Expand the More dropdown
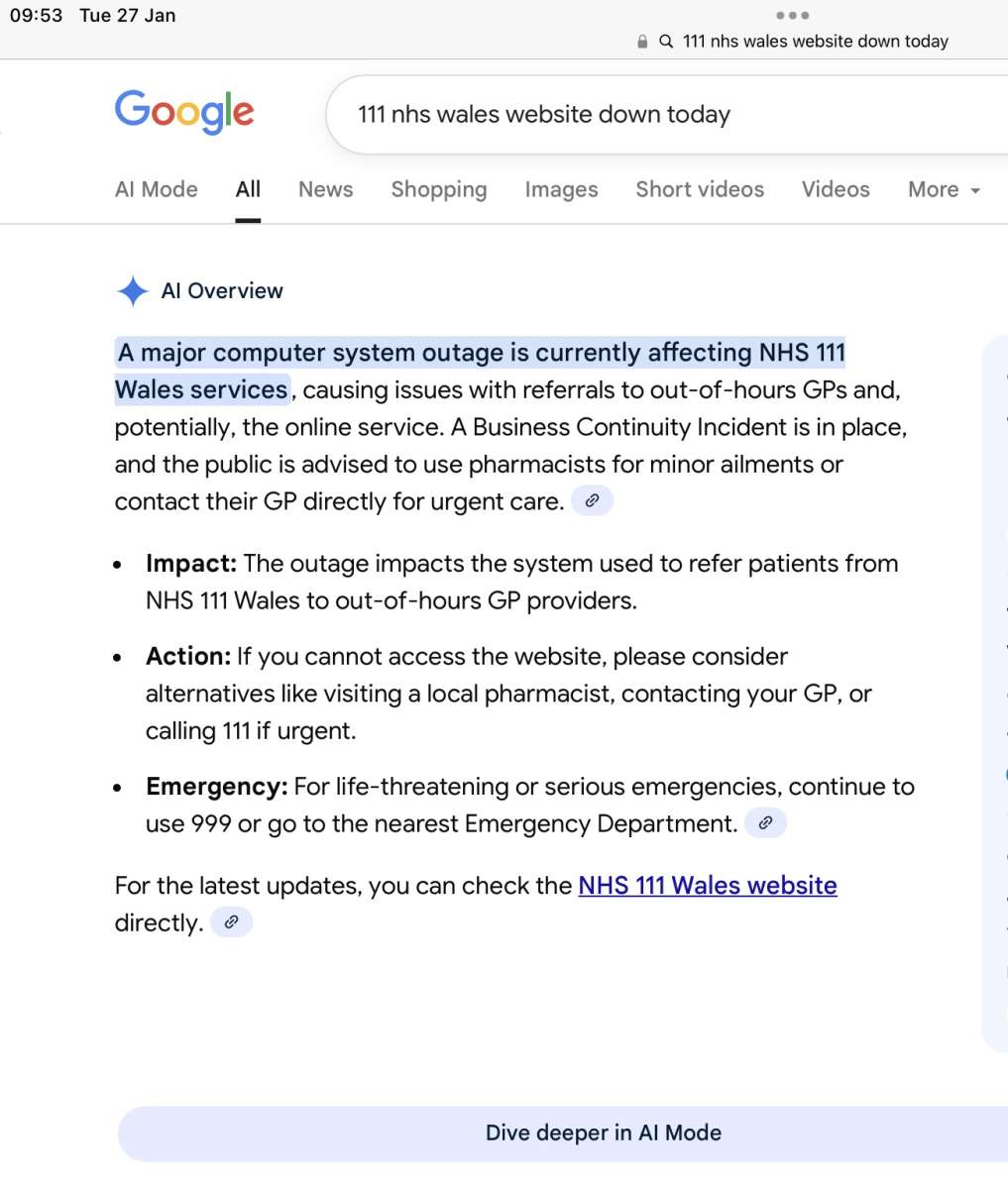This screenshot has width=1008, height=1189. pos(944,189)
